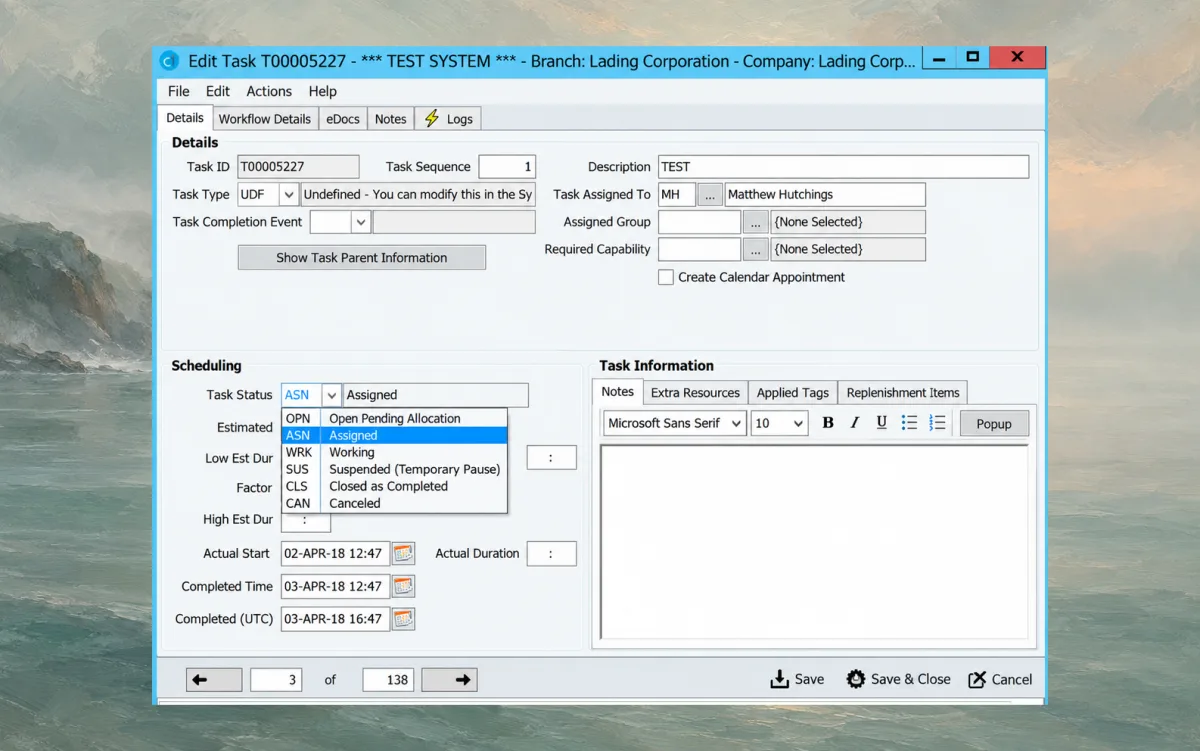The height and width of the screenshot is (751, 1200).
Task: Click Show Task Parent Information button
Action: (x=361, y=258)
